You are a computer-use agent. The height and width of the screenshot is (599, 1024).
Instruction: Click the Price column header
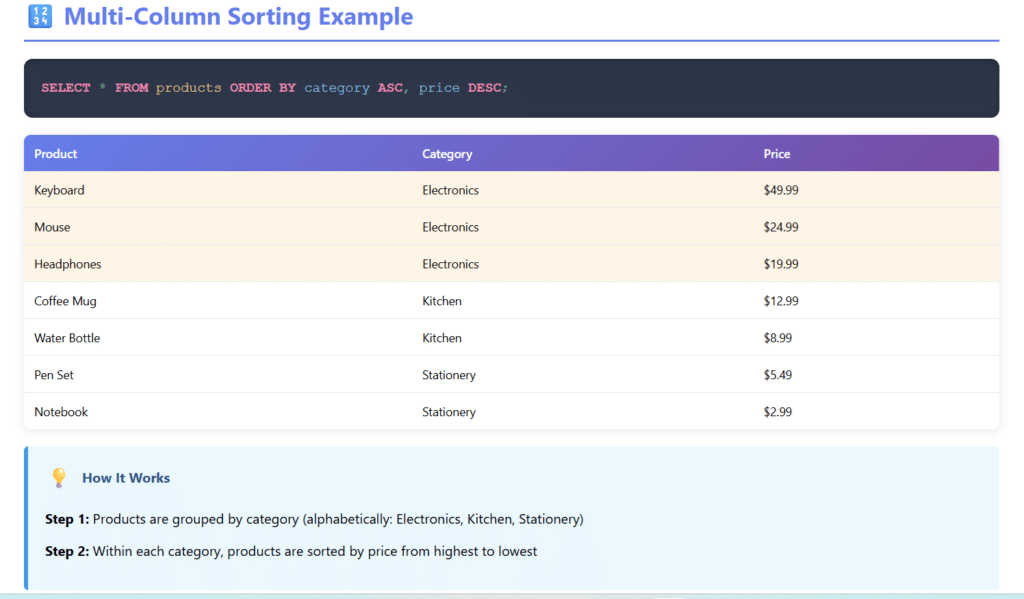(x=776, y=154)
